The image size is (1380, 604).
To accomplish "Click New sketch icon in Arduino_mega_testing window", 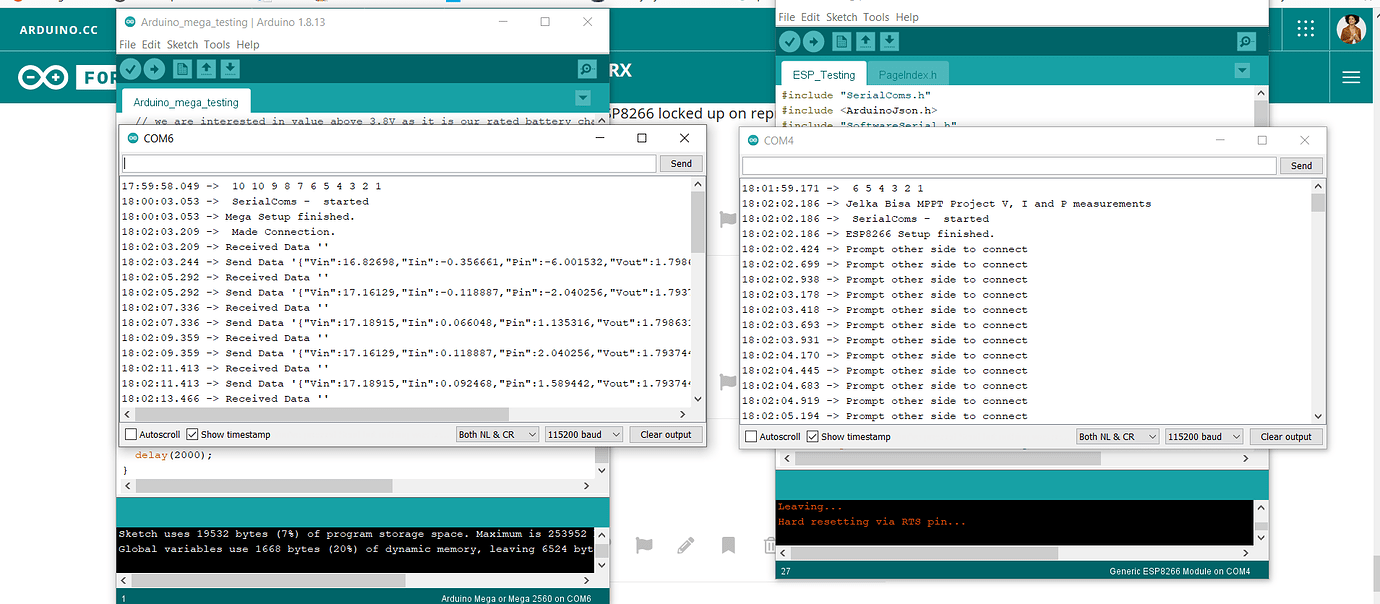I will click(182, 68).
